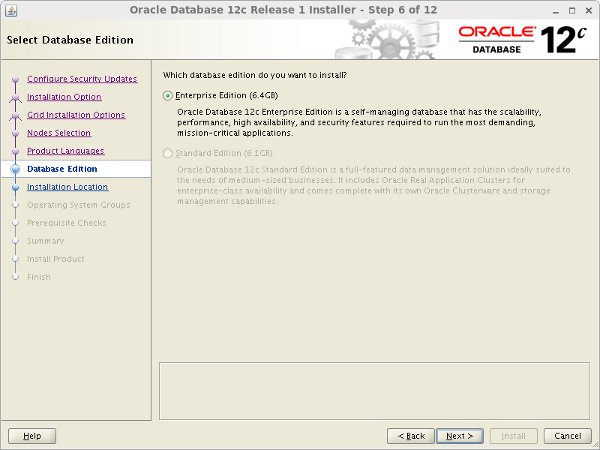
Task: Click the empty message pane at bottom
Action: (375, 391)
